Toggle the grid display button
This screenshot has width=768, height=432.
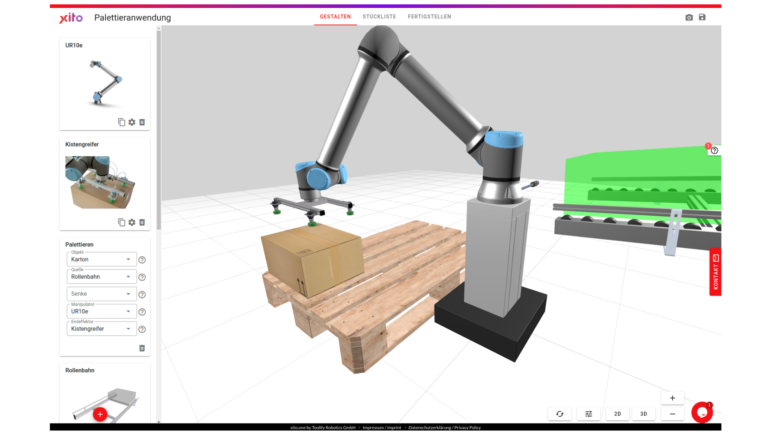(589, 413)
